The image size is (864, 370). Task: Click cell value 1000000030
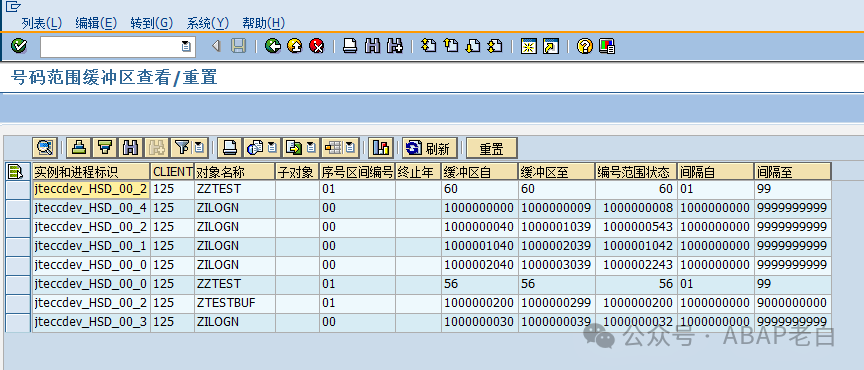[479, 322]
